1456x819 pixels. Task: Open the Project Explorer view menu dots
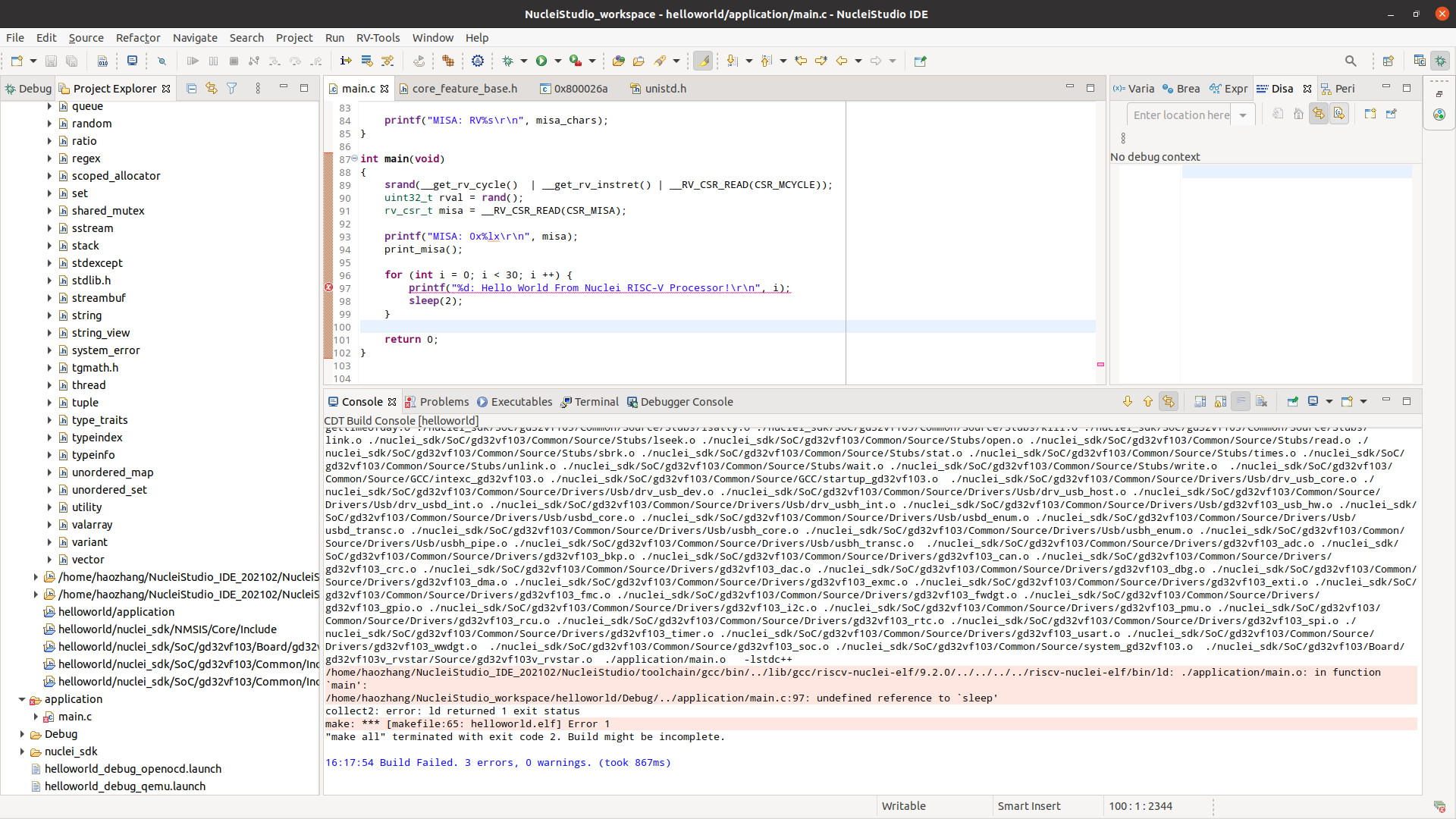point(258,89)
